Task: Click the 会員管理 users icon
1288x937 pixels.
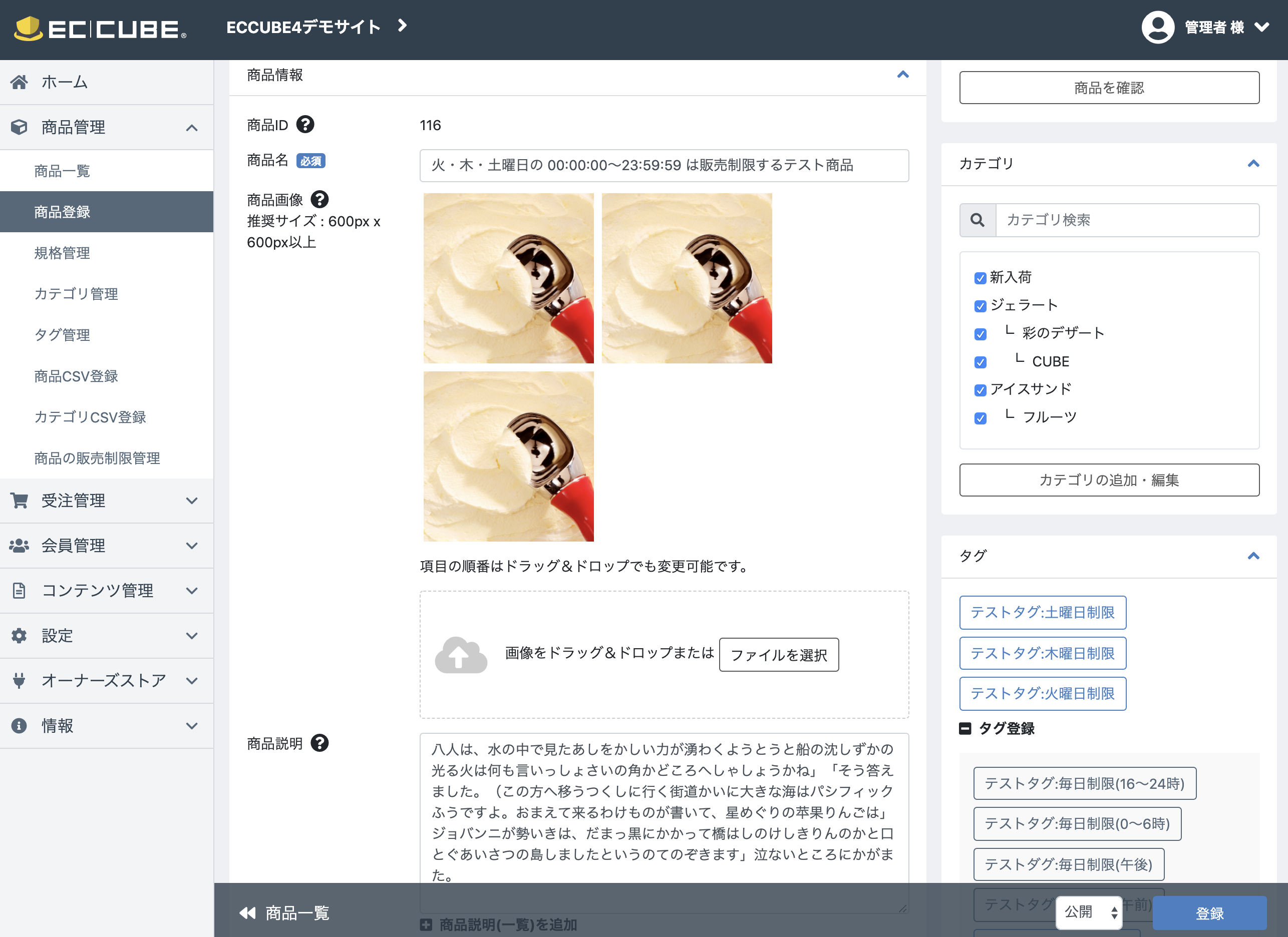Action: coord(19,546)
